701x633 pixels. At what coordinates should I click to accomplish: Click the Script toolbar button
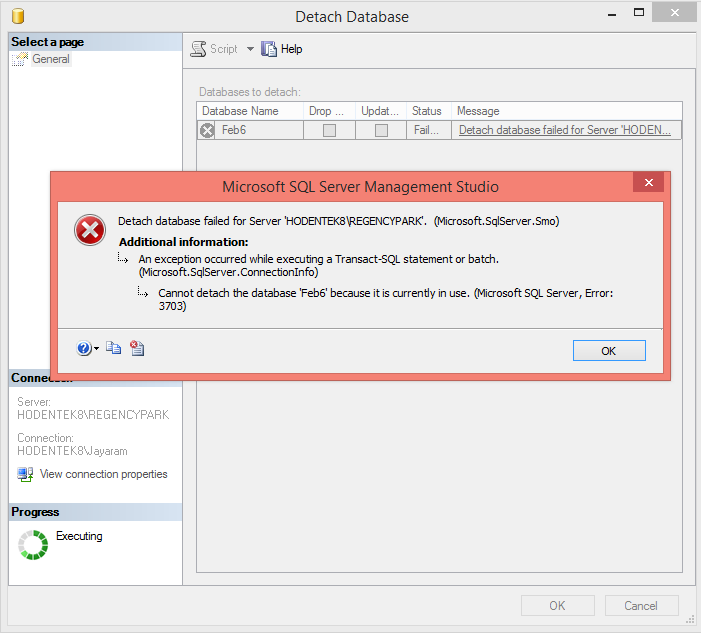214,49
